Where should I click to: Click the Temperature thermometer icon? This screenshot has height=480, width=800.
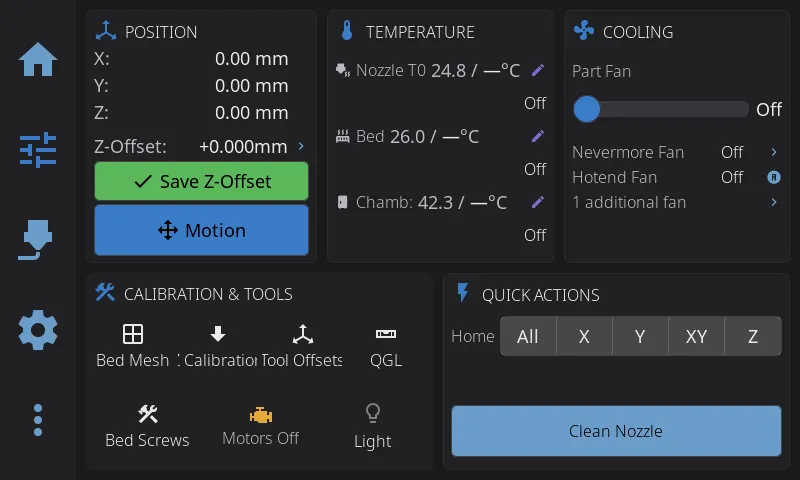[347, 31]
